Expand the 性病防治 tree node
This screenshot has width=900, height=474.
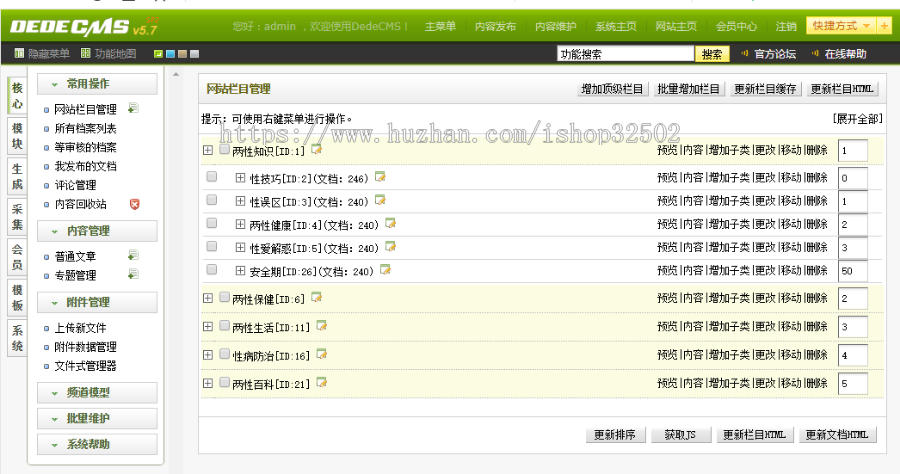coord(208,355)
